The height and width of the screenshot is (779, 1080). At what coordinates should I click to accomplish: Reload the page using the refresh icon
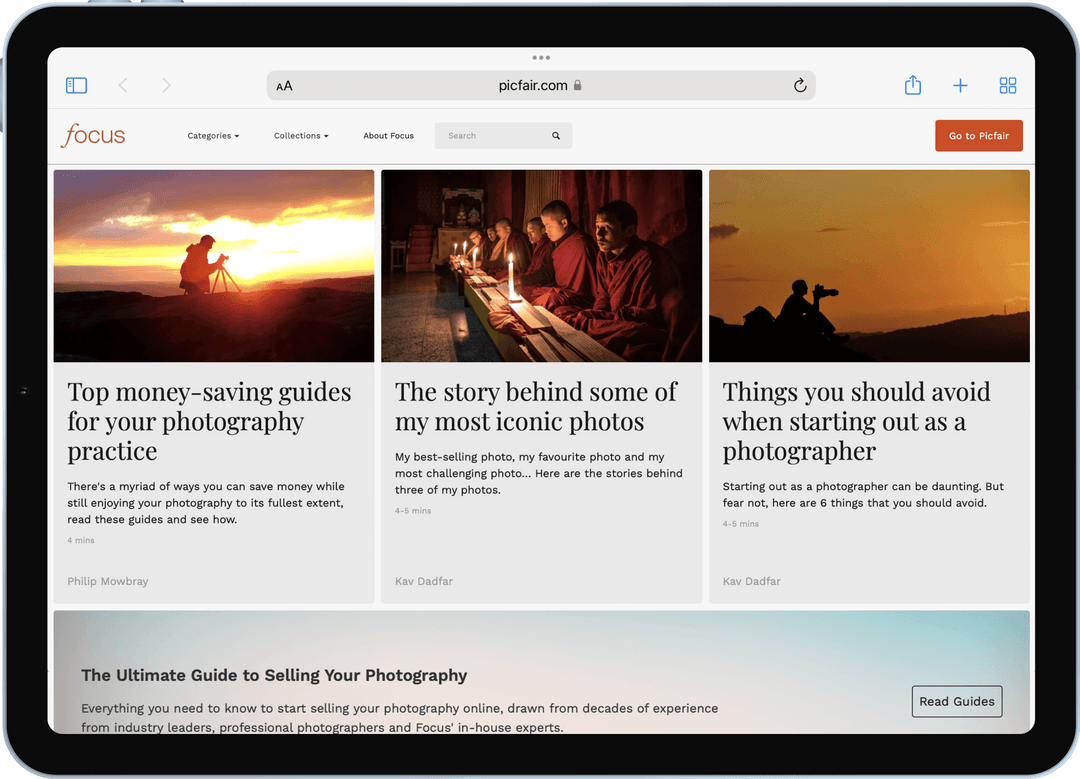coord(800,85)
